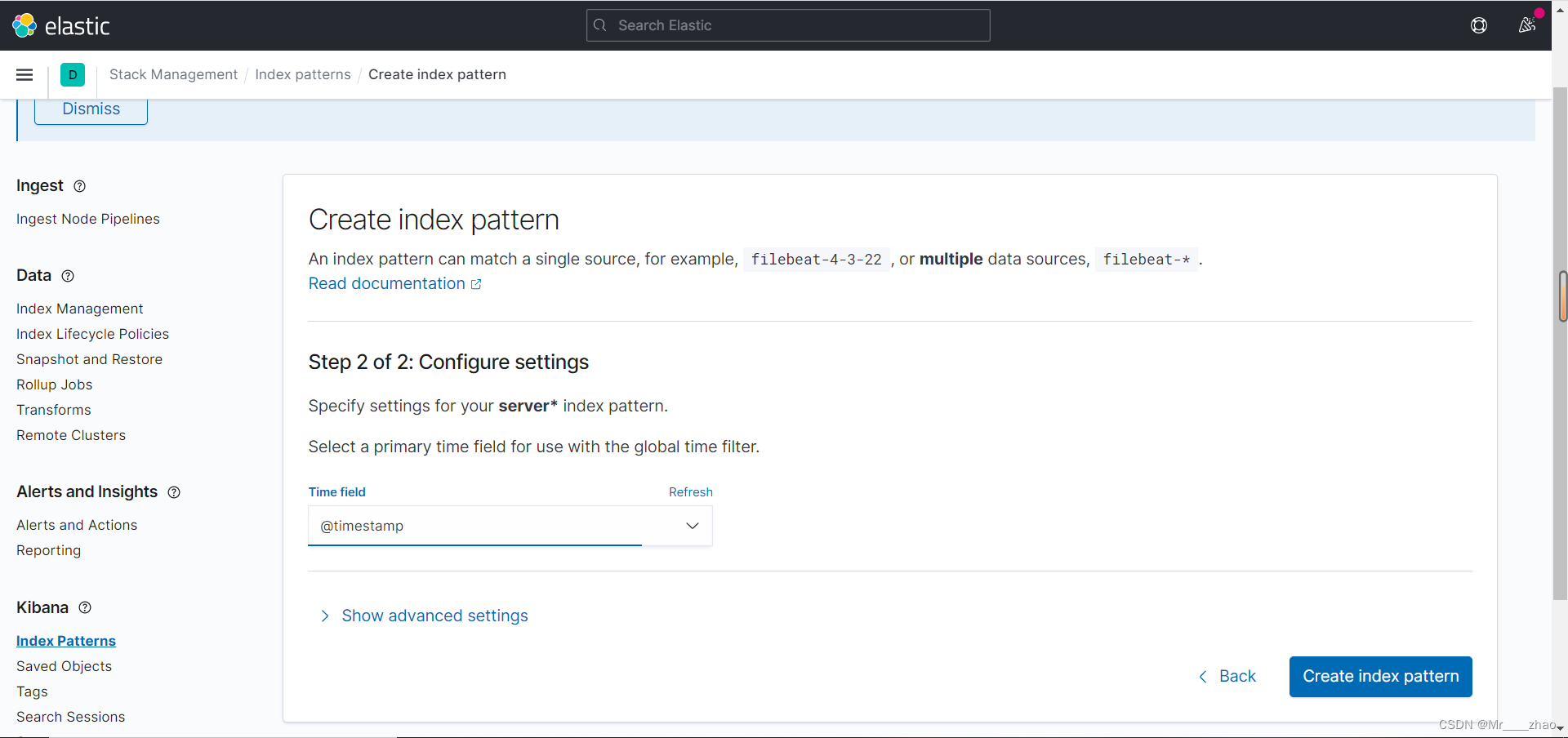1568x738 pixels.
Task: Click the Elastic logo
Action: pos(61,25)
